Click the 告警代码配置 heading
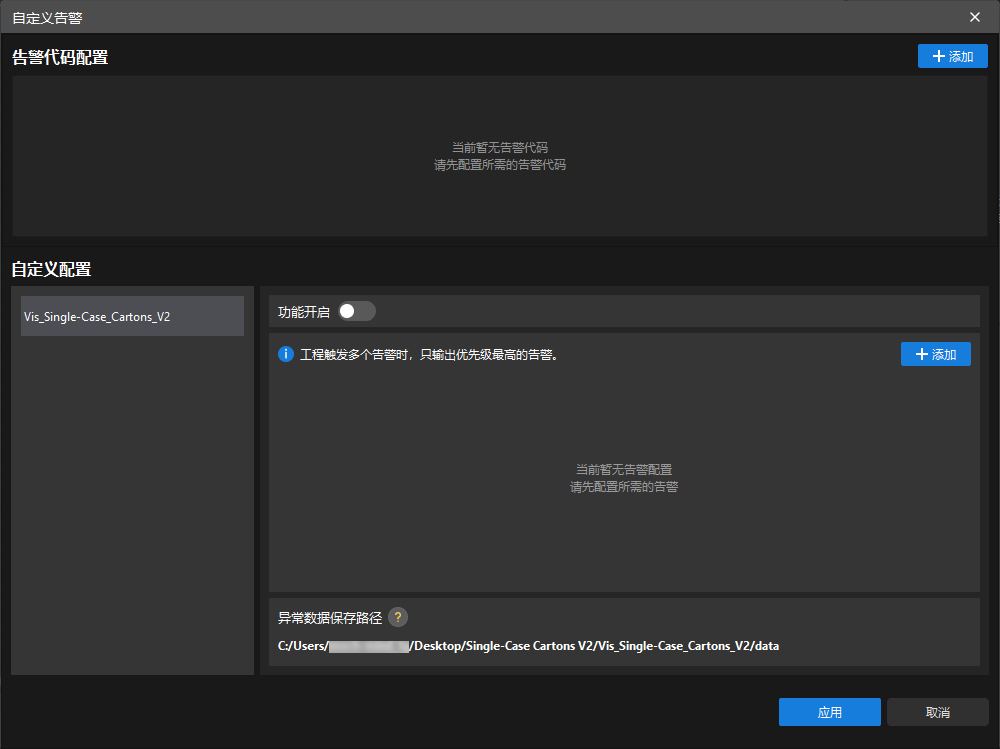Screen dimensions: 1000x749 tap(60, 57)
